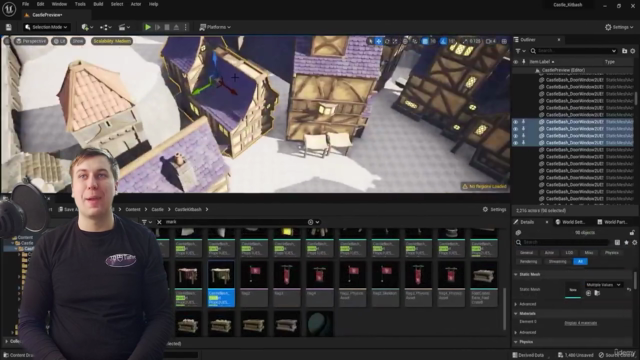The image size is (640, 360).
Task: Click the Stop simulation button
Action: pos(167,27)
